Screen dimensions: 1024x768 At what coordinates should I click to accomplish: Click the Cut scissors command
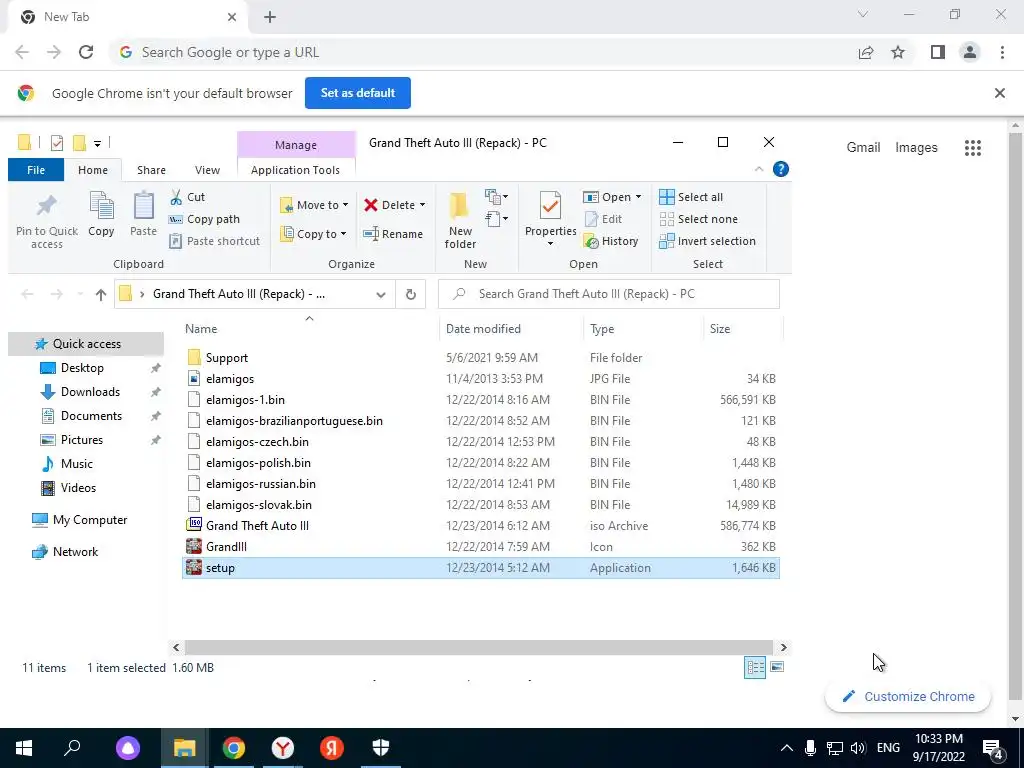click(x=187, y=197)
